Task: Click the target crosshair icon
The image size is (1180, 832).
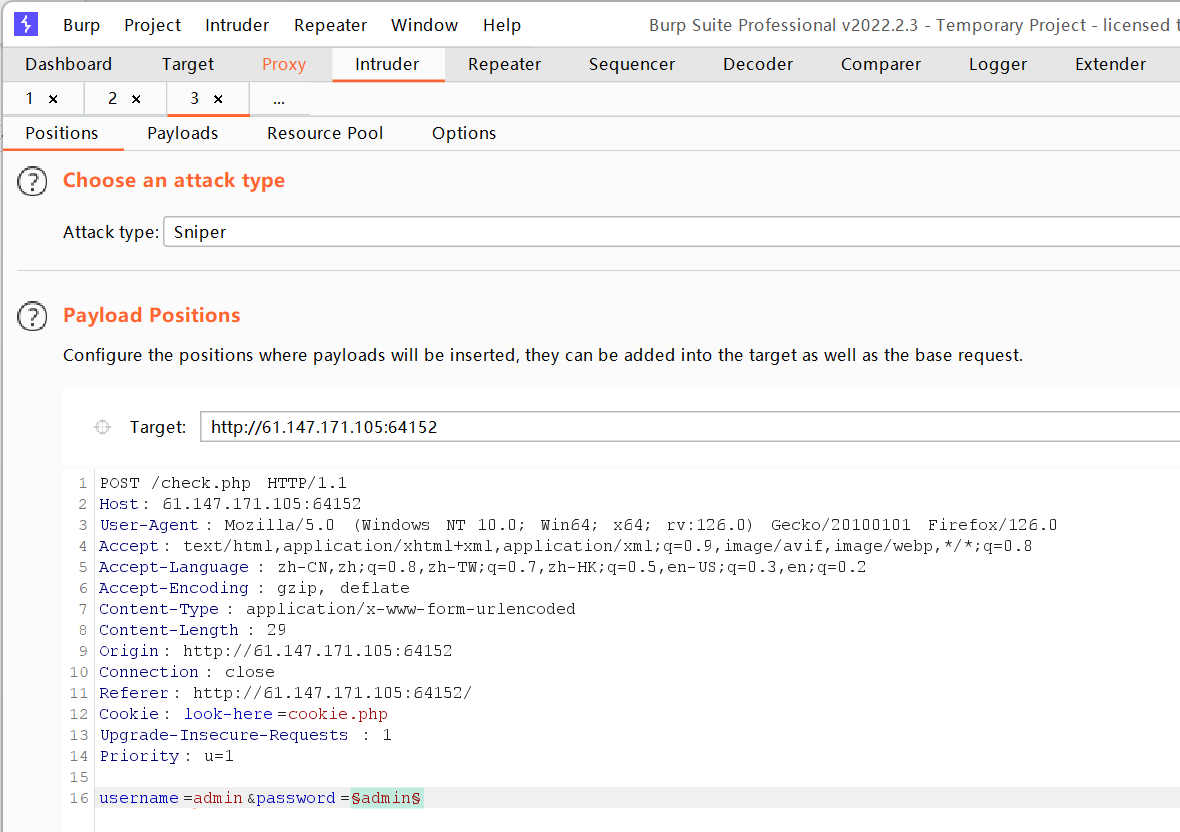Action: coord(102,427)
